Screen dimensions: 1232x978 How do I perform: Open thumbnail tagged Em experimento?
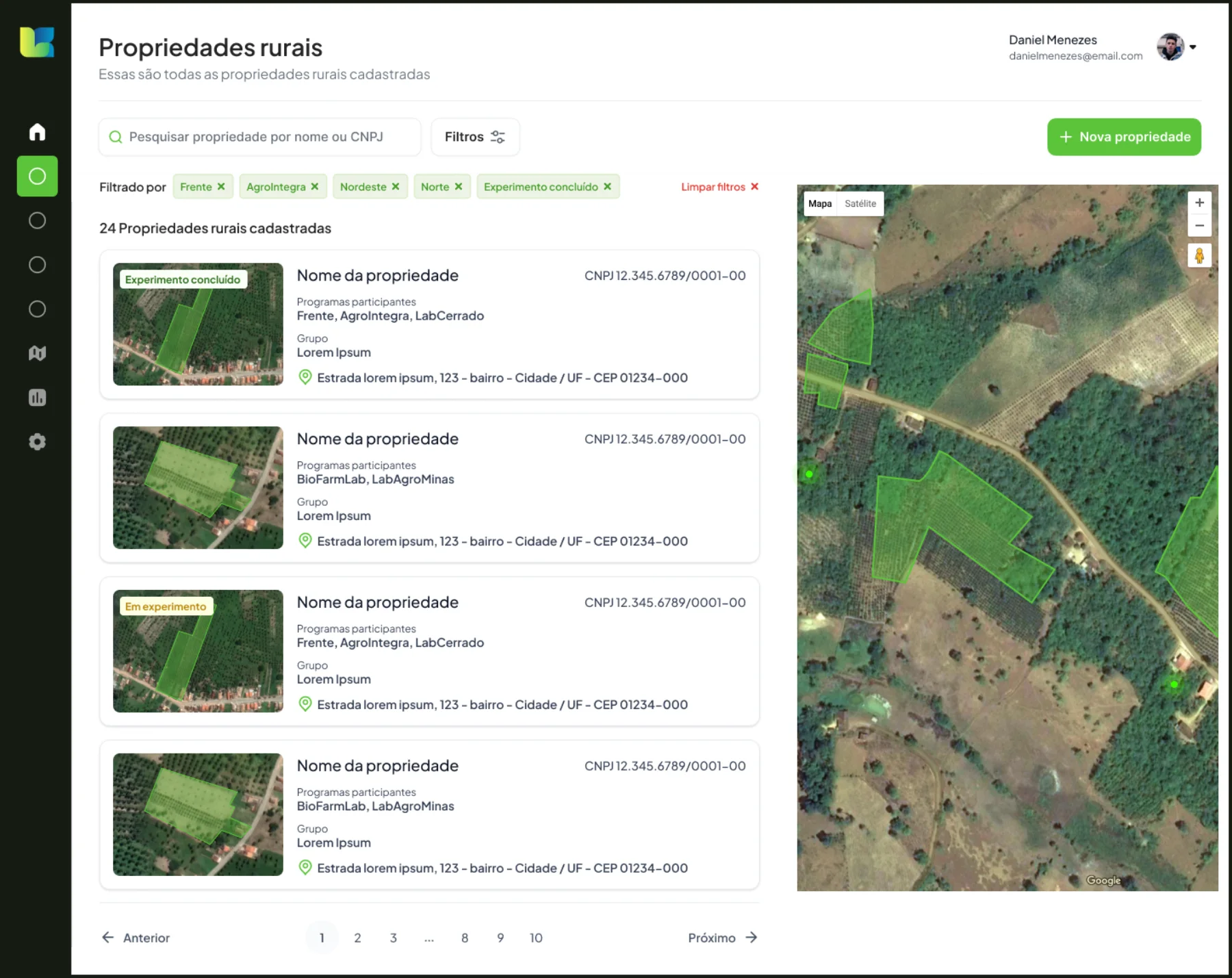(x=198, y=651)
